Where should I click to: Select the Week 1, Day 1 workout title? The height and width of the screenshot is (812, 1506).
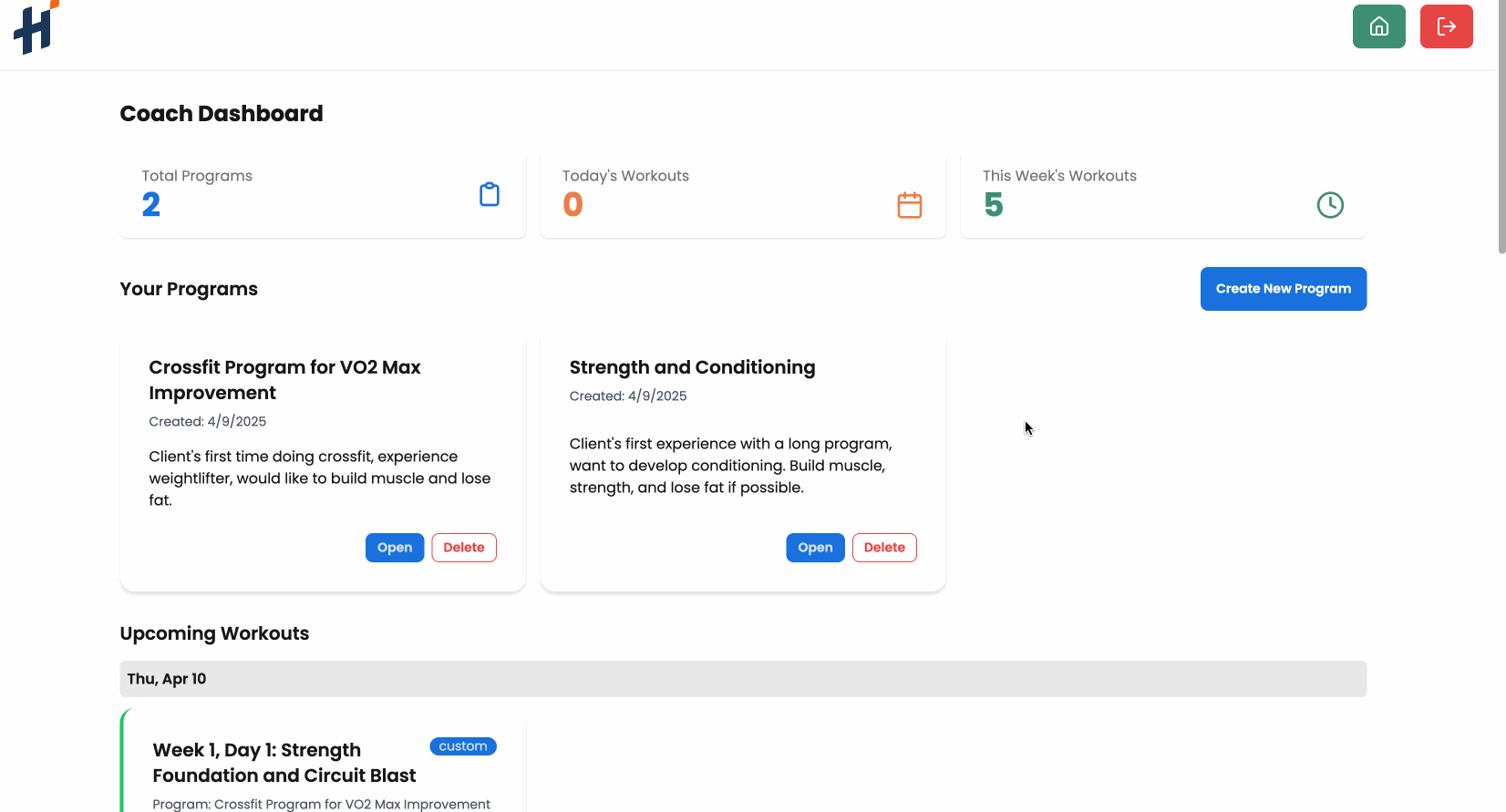click(x=284, y=762)
